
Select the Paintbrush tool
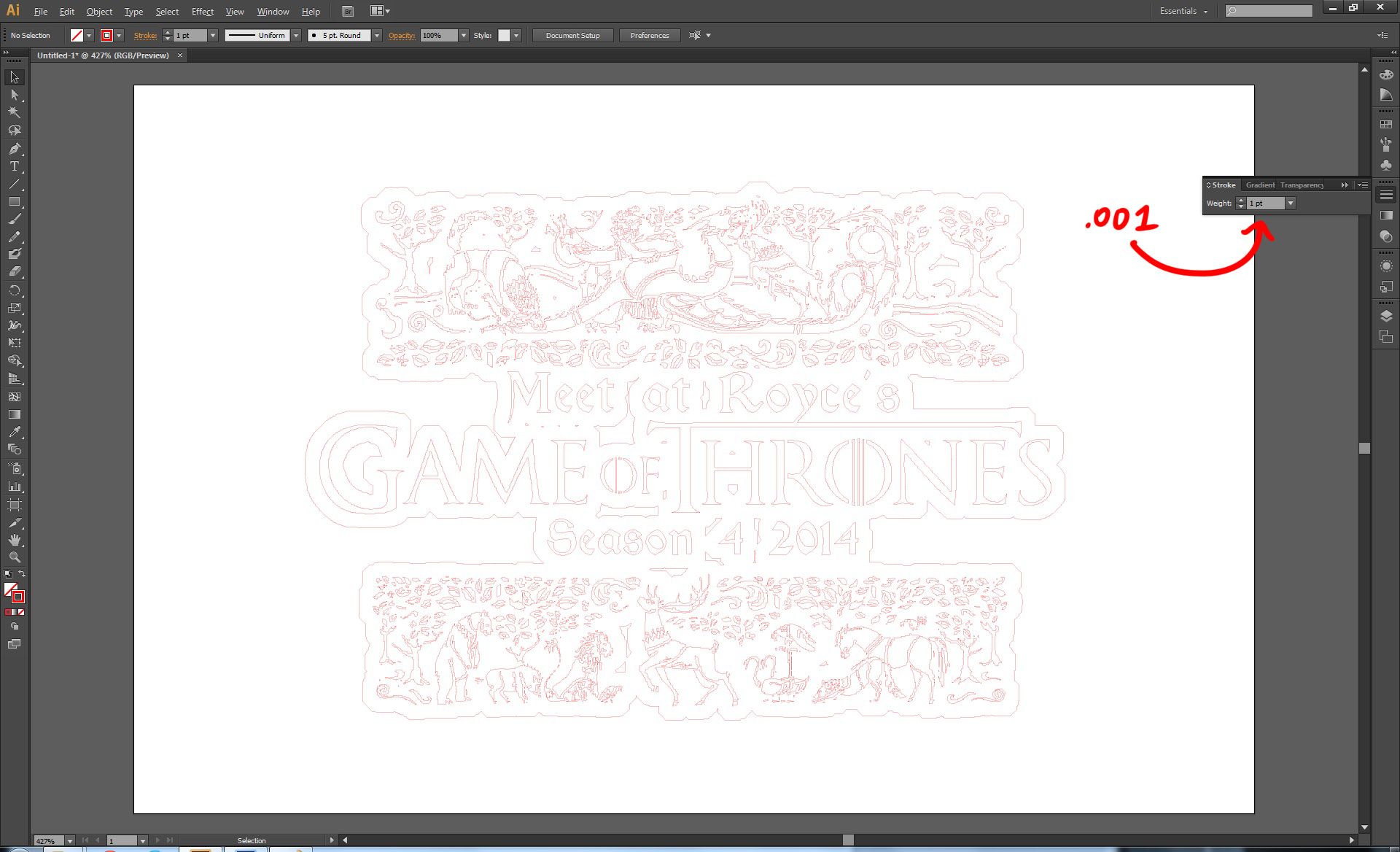click(x=14, y=219)
